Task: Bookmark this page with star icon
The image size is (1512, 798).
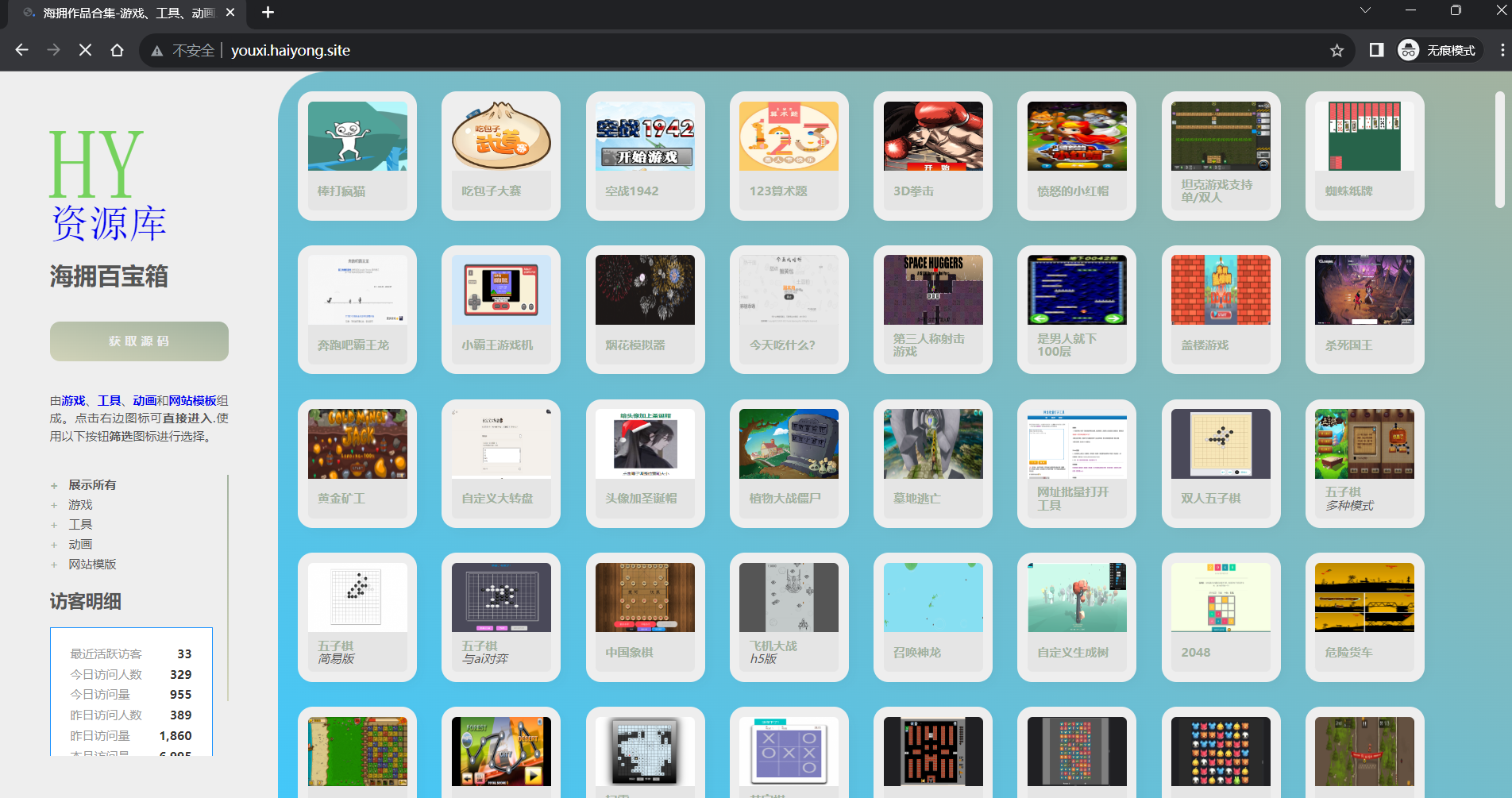Action: pyautogui.click(x=1336, y=50)
